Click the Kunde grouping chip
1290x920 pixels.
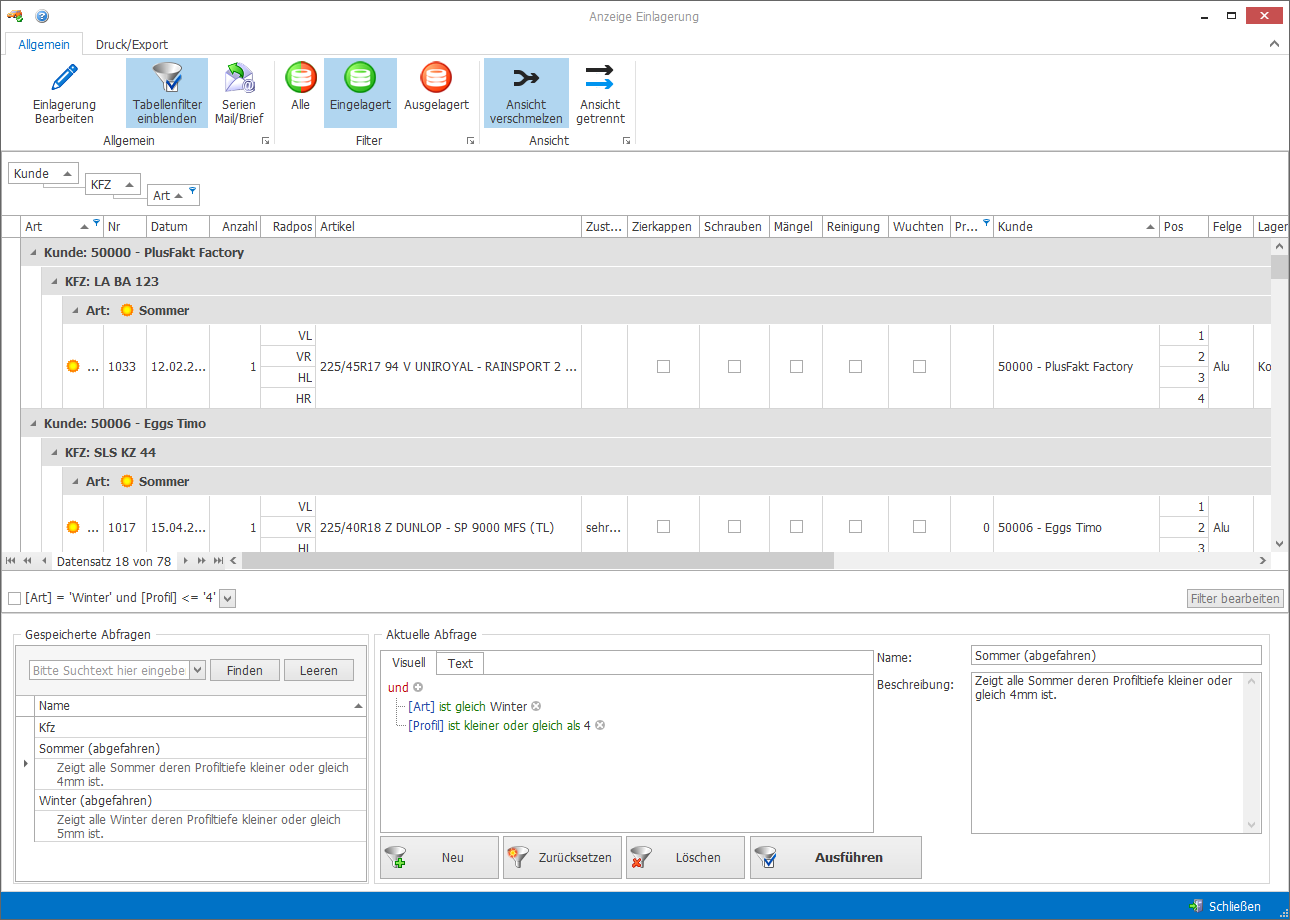[x=43, y=173]
